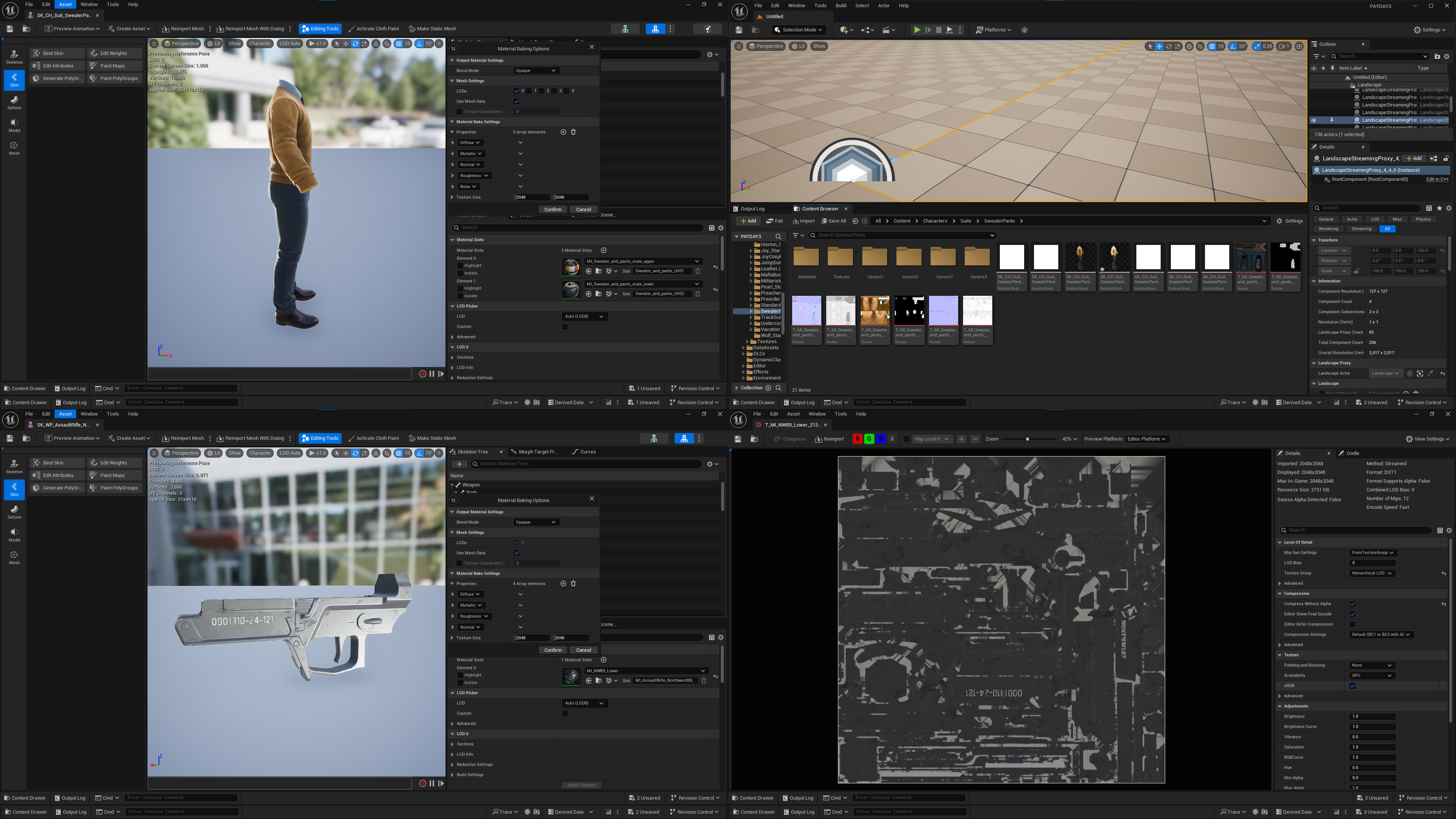Click the rotate gizmo icon in level viewport
Image resolution: width=1456 pixels, height=819 pixels.
pyautogui.click(x=1168, y=46)
